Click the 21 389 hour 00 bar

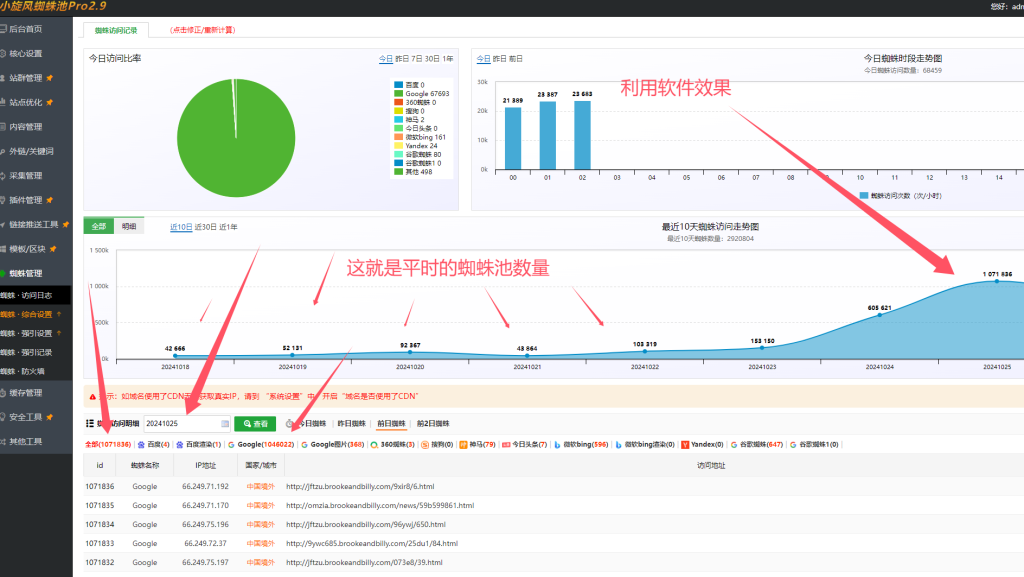(x=513, y=138)
